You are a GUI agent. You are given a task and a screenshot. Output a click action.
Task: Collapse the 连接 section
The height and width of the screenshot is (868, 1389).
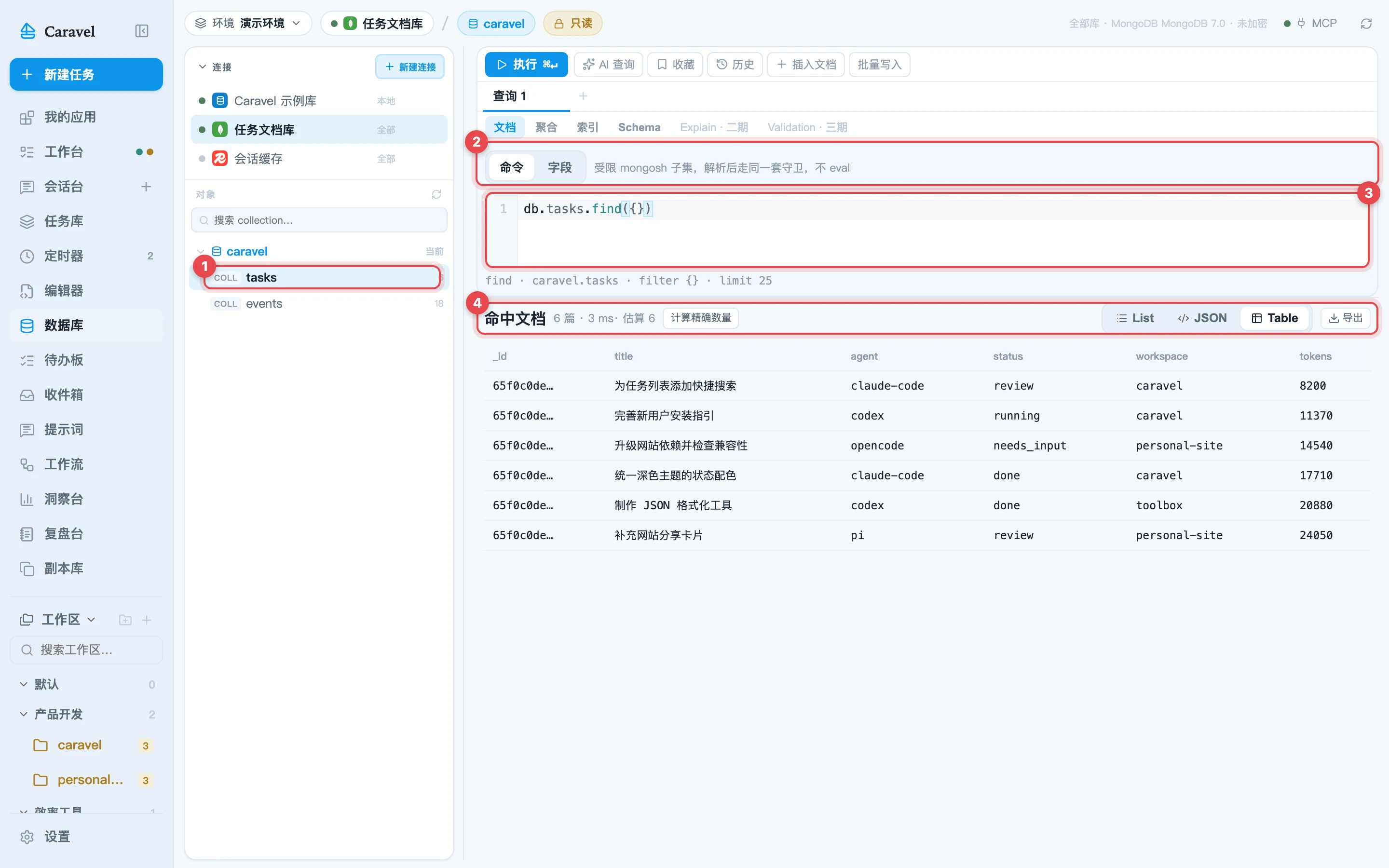[215, 67]
